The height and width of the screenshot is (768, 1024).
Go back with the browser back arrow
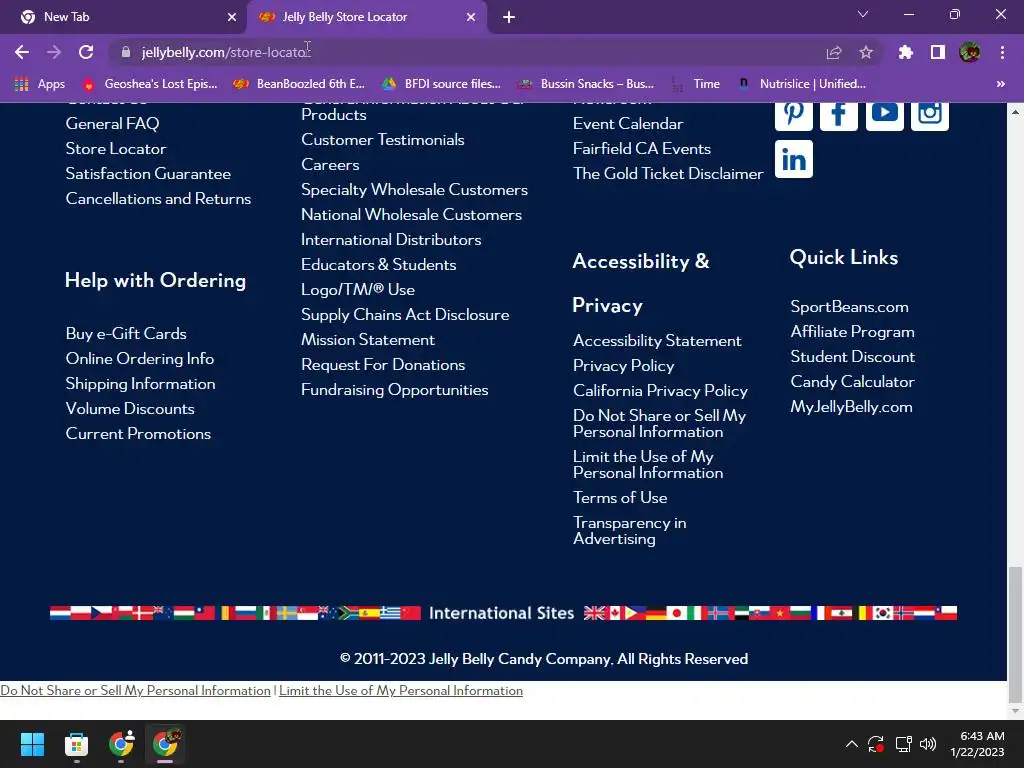point(22,52)
